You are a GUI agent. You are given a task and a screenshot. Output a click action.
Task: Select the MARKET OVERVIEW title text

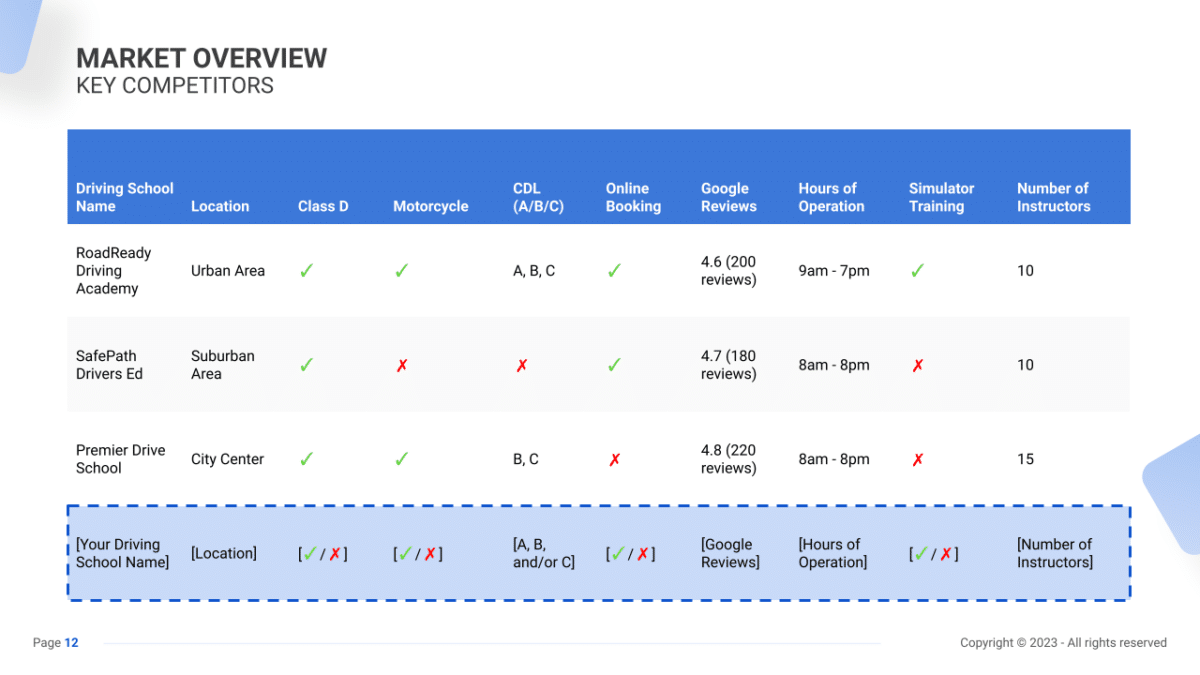point(202,58)
